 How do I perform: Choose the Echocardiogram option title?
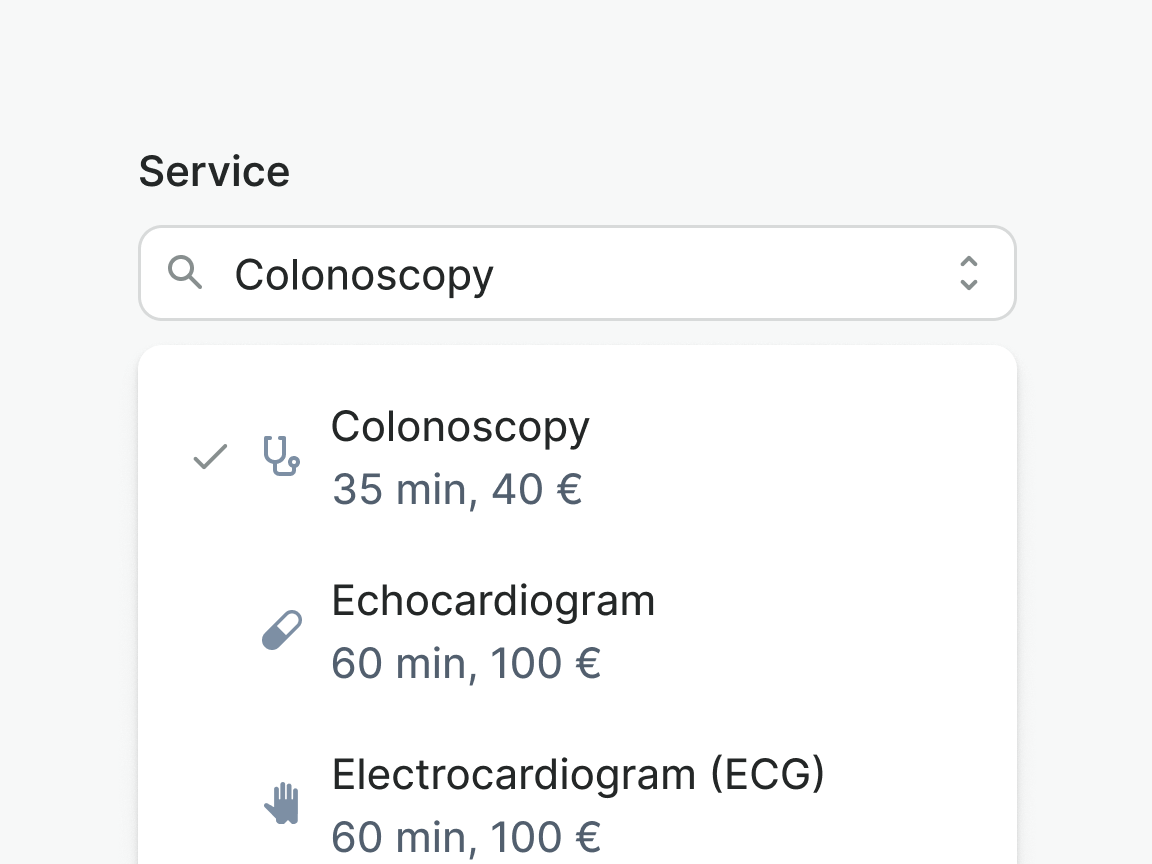coord(493,601)
